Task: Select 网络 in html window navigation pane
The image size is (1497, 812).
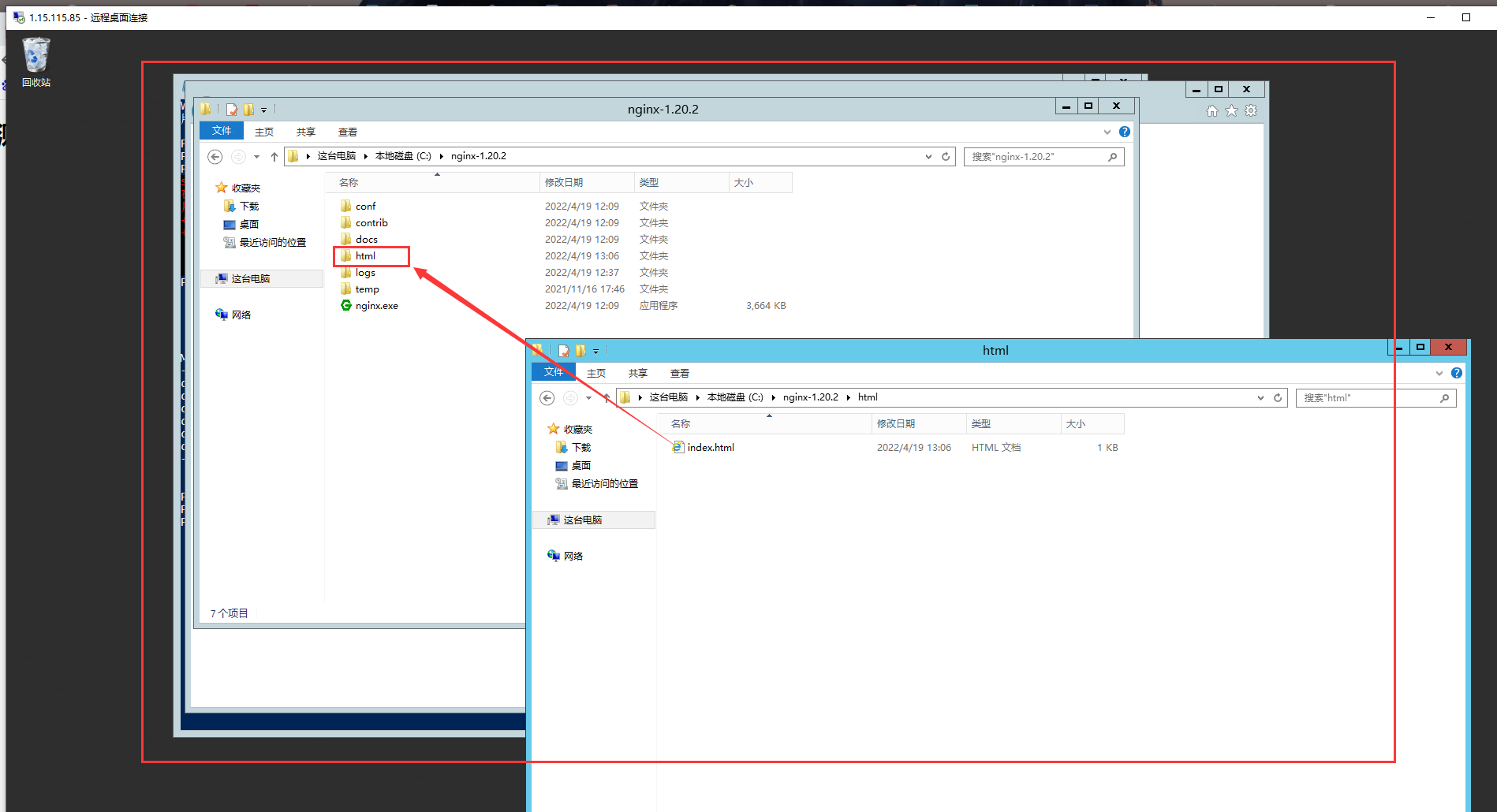Action: [x=566, y=556]
